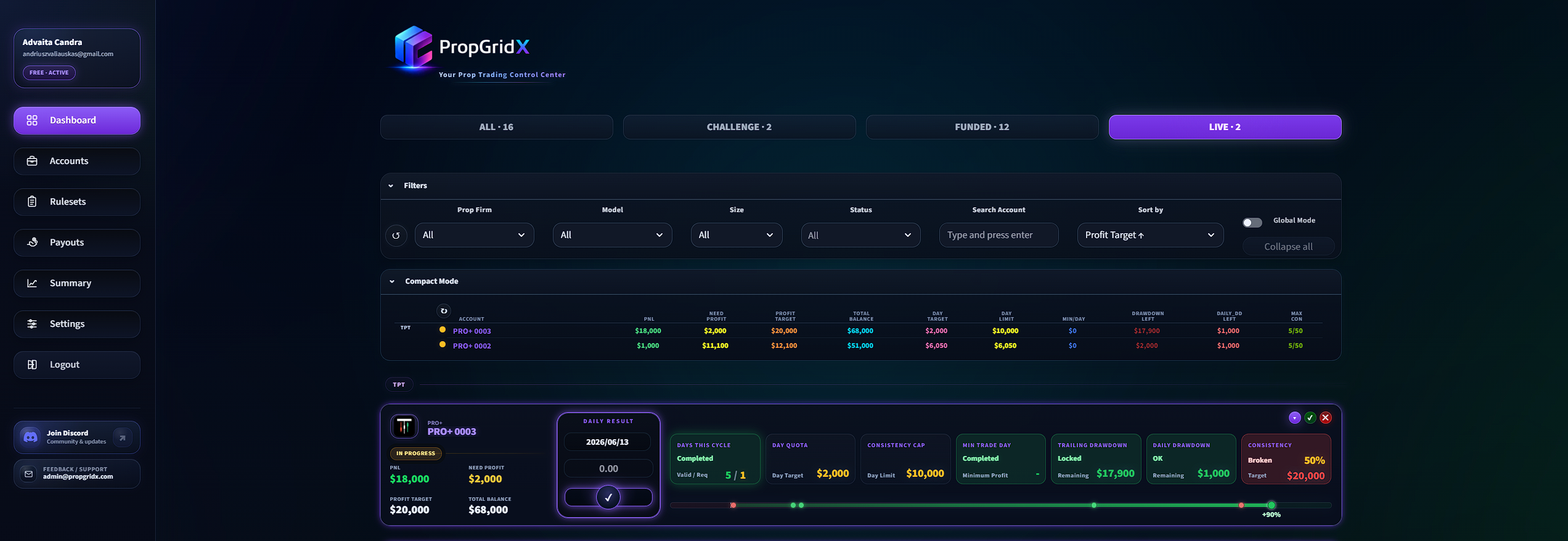1568x541 pixels.
Task: Open the Payouts page
Action: coord(77,242)
